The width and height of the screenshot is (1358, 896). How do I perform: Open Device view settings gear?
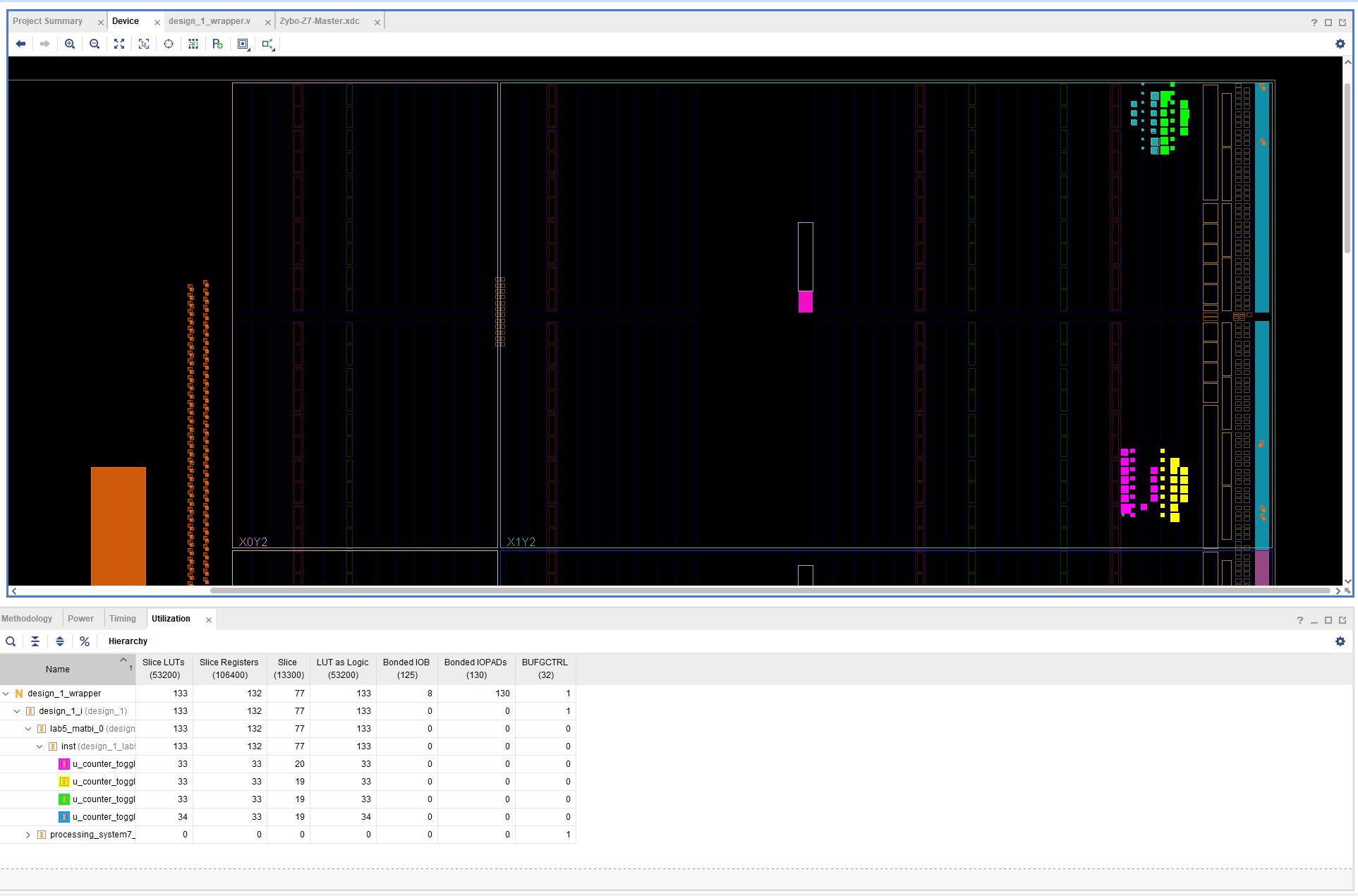pos(1340,44)
